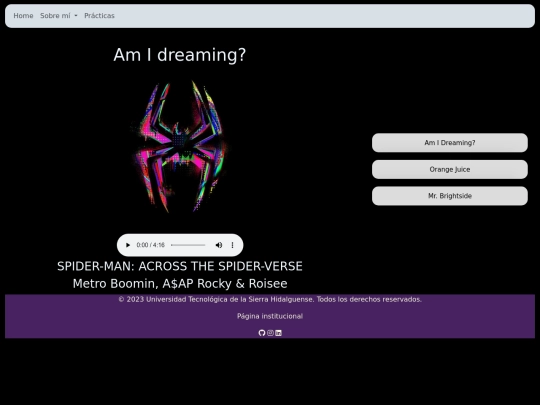Open audio player more options menu
Viewport: 540px width, 405px height.
pyautogui.click(x=232, y=245)
